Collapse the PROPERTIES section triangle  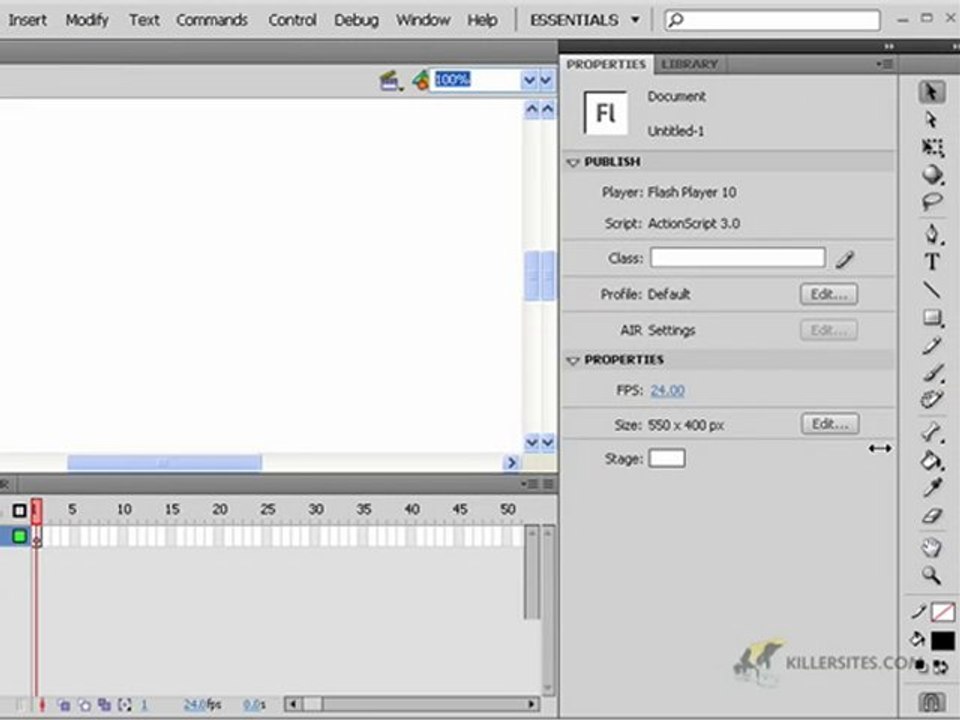573,360
